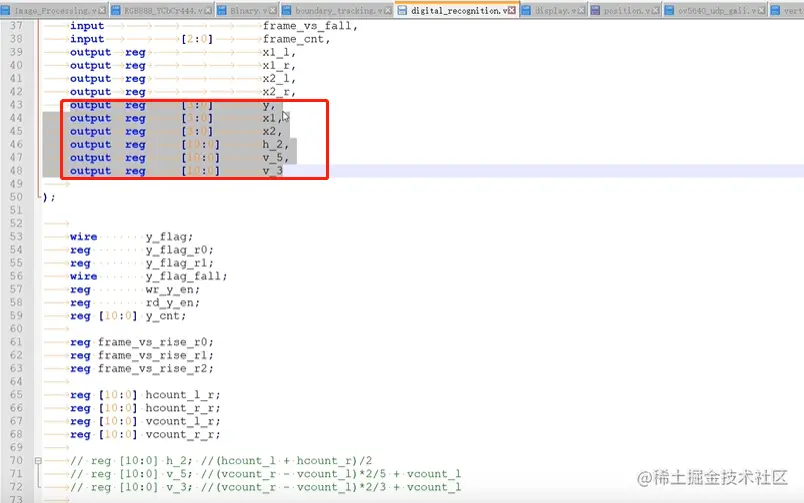Click the file icon on ov5640_udp_gmii.v tab
Viewport: 804px width, 503px height.
point(669,10)
